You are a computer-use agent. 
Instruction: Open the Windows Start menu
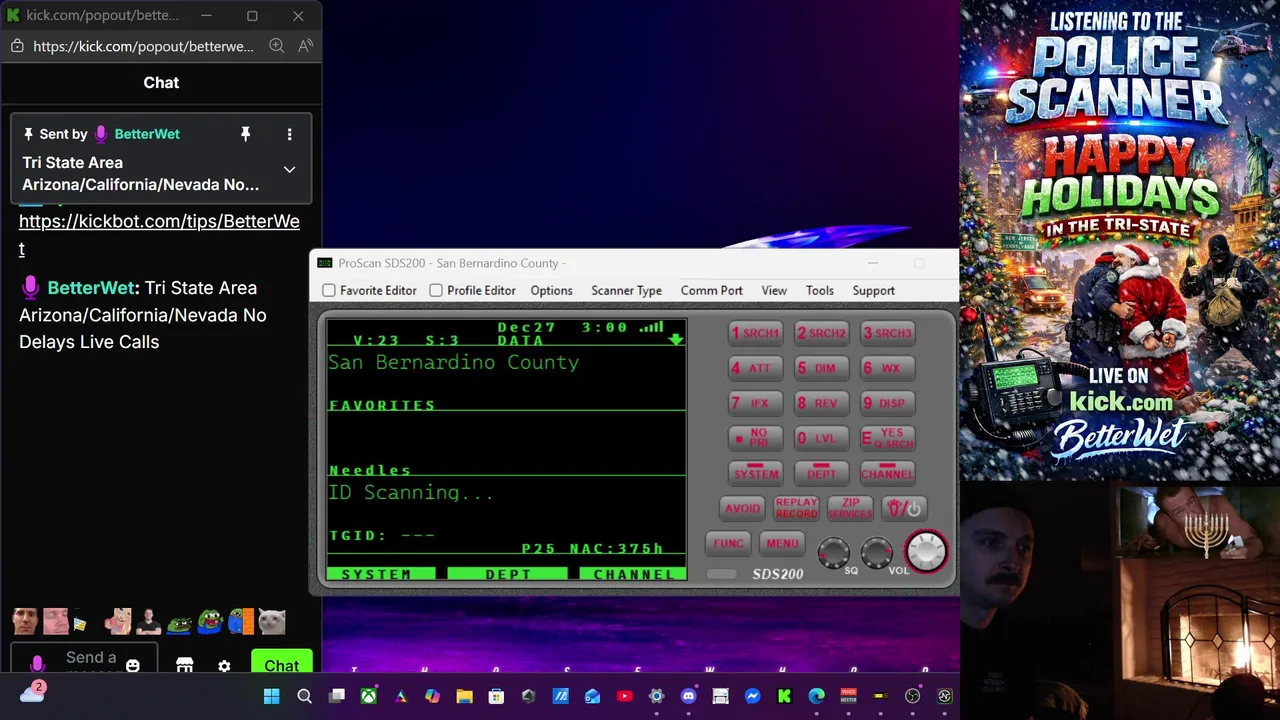click(272, 696)
